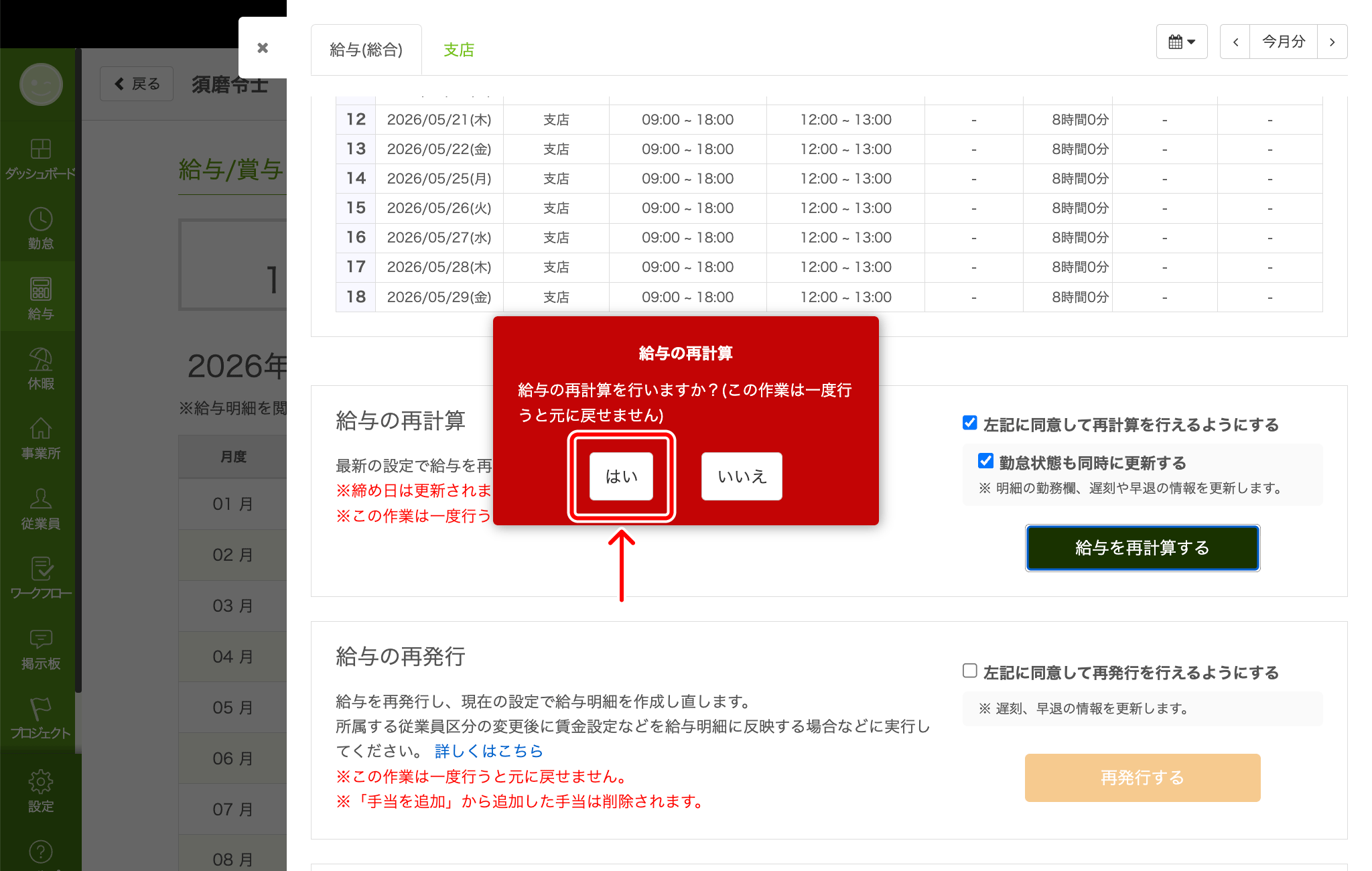Click the 2026/05/21(木) date cell

point(439,119)
